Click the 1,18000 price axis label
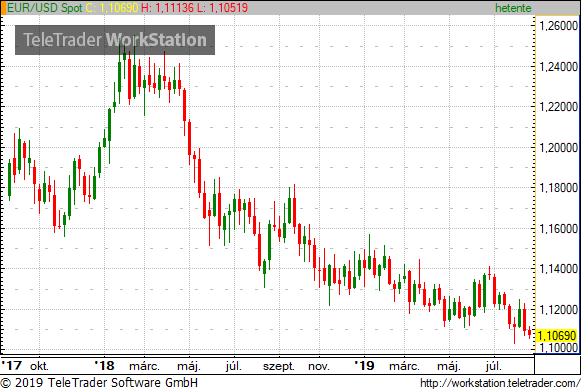 point(558,188)
